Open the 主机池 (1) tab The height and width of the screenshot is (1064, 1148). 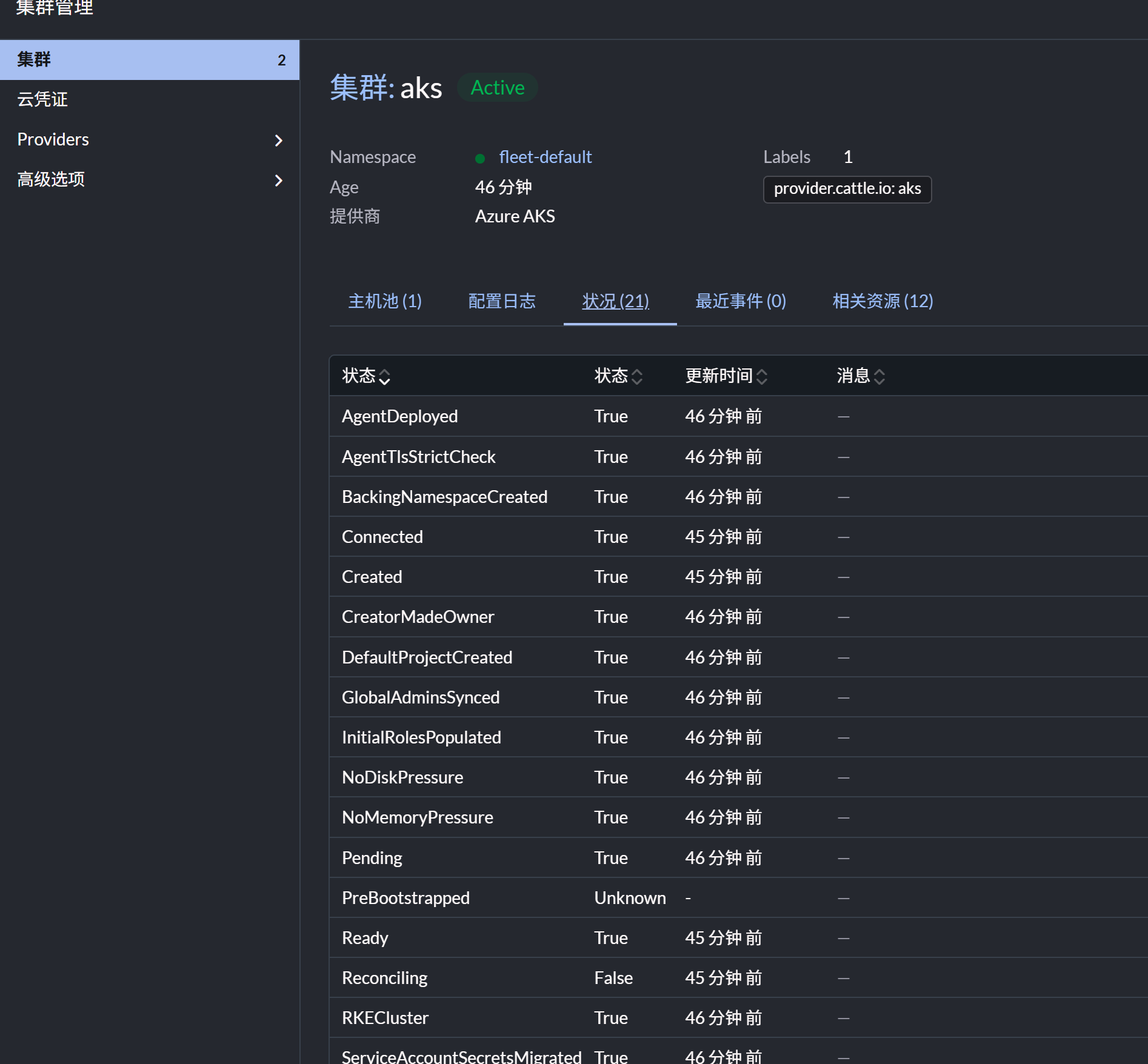click(x=385, y=301)
